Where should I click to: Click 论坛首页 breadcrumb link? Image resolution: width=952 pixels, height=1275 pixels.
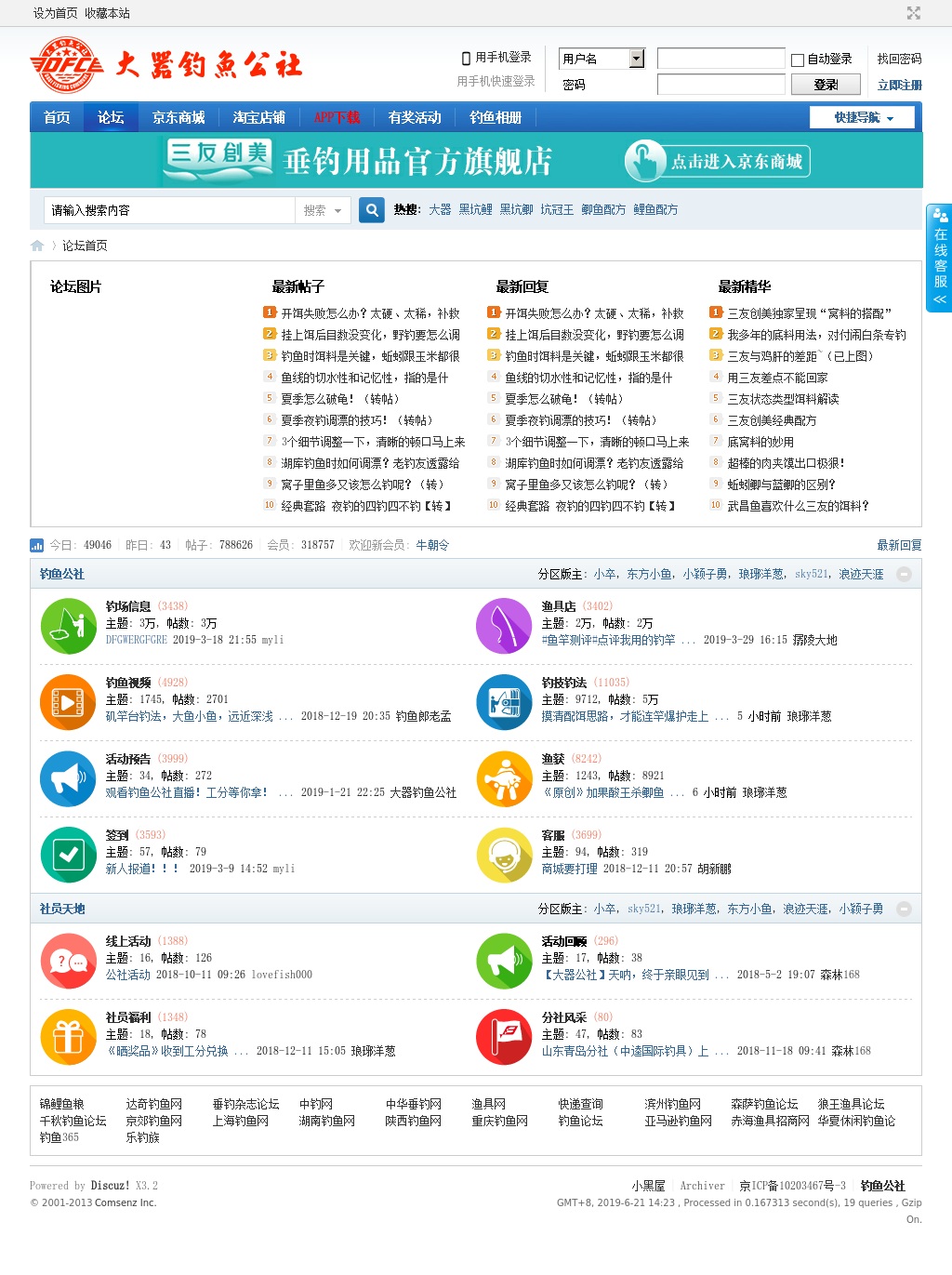click(x=85, y=246)
